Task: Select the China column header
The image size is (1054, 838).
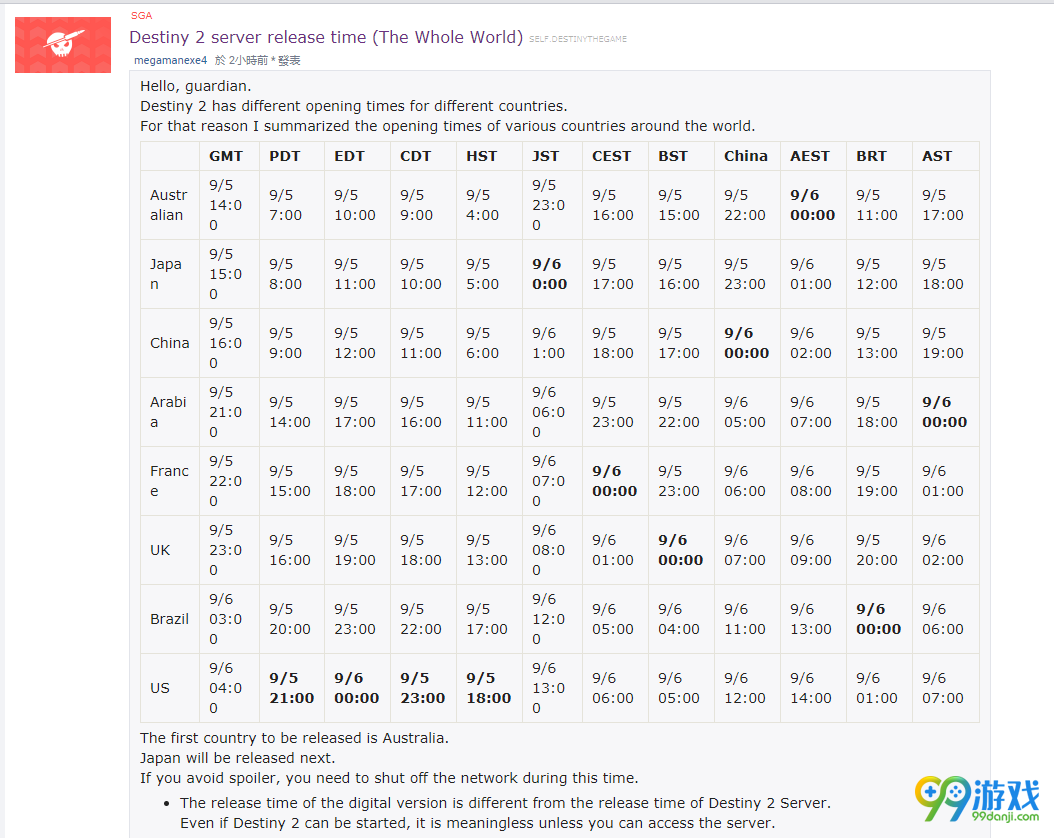Action: [746, 156]
